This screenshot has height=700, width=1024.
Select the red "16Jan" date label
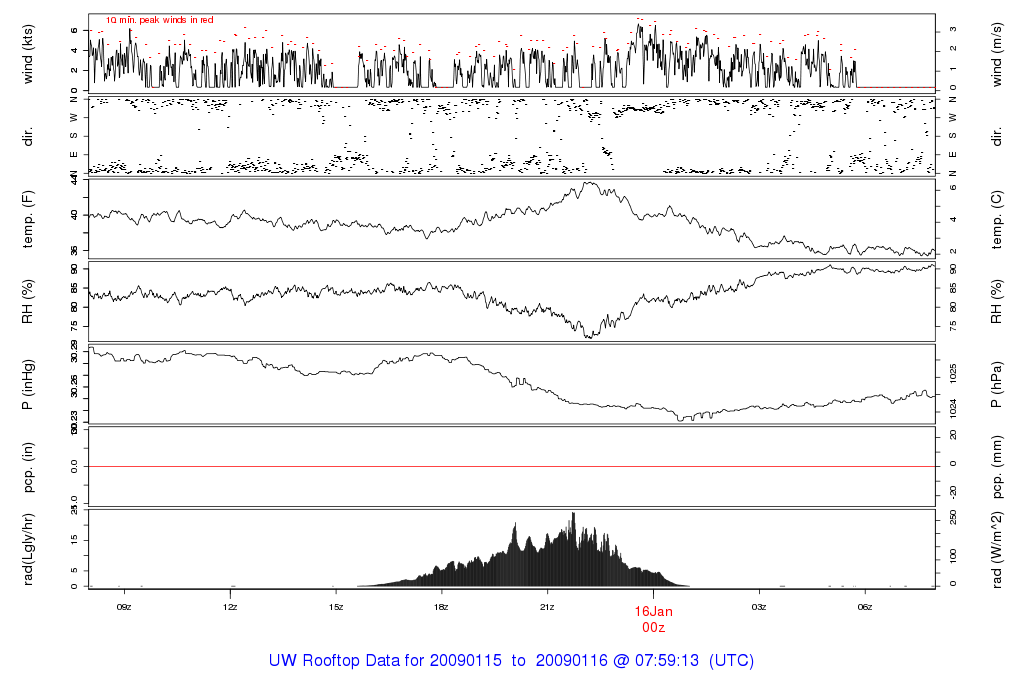pyautogui.click(x=653, y=612)
